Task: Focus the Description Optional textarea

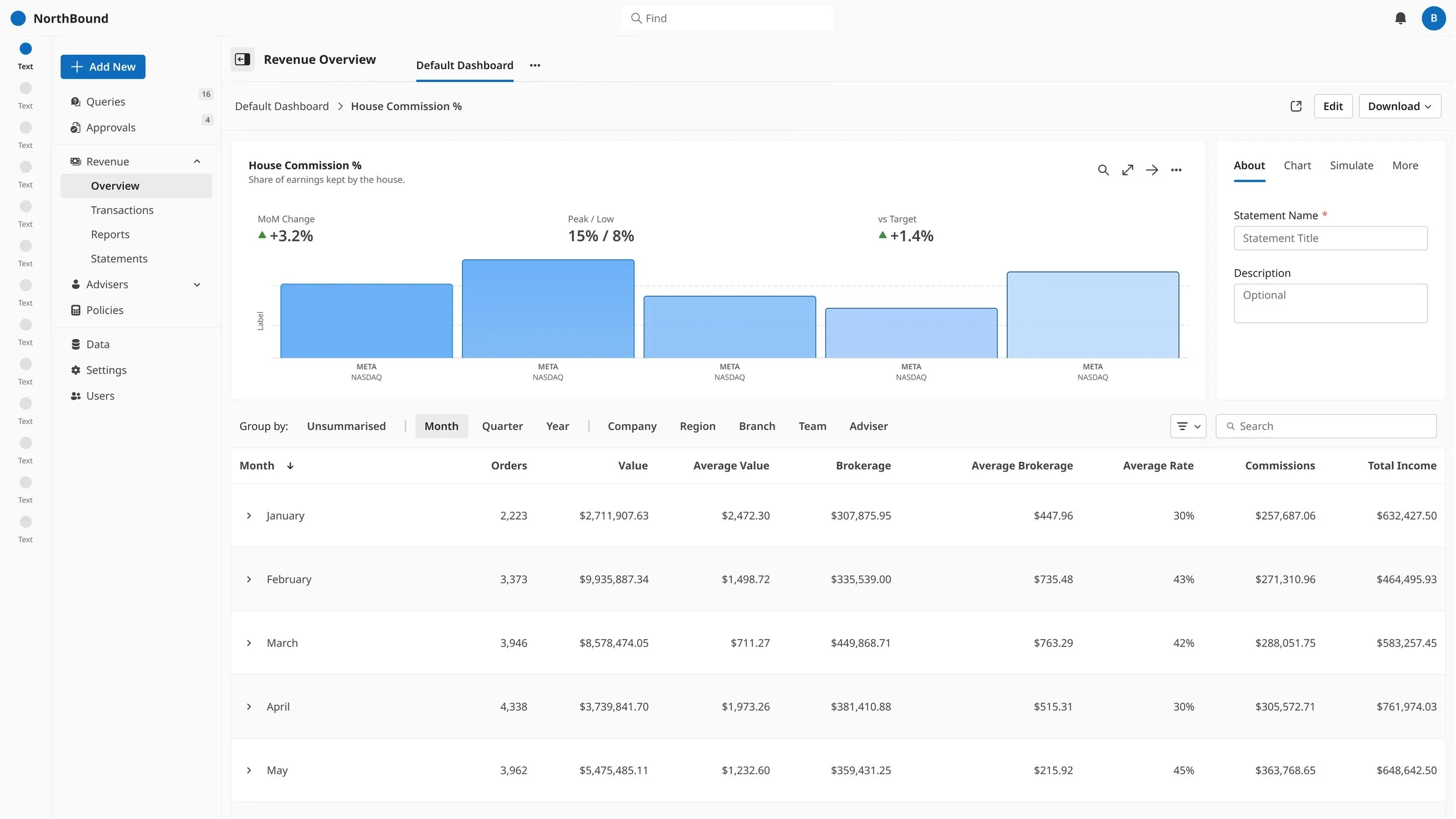Action: (x=1330, y=303)
